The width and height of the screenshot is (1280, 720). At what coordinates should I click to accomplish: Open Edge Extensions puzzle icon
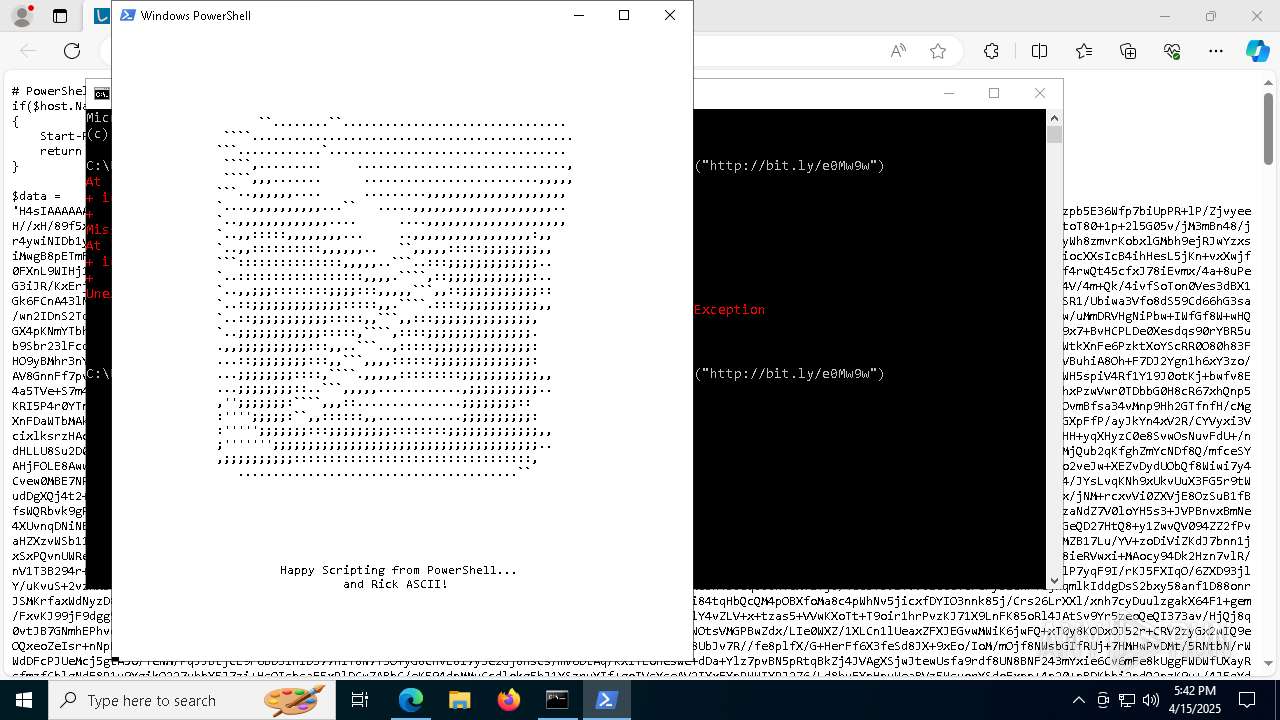991,51
